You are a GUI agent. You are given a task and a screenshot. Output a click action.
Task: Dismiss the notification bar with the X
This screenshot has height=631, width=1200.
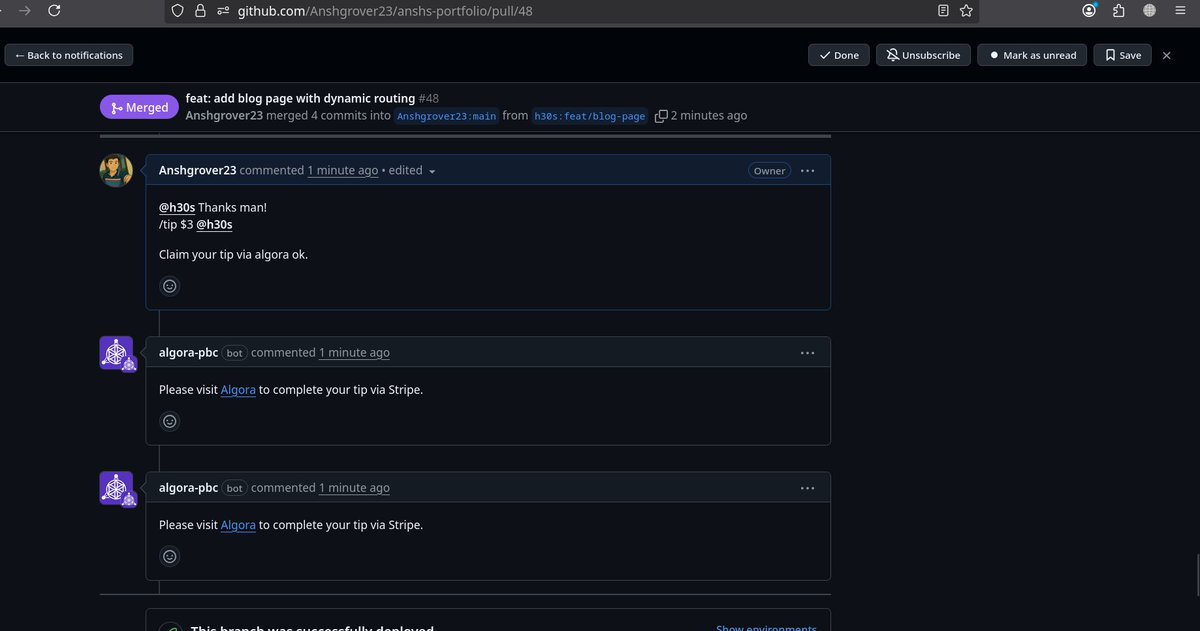pyautogui.click(x=1166, y=55)
